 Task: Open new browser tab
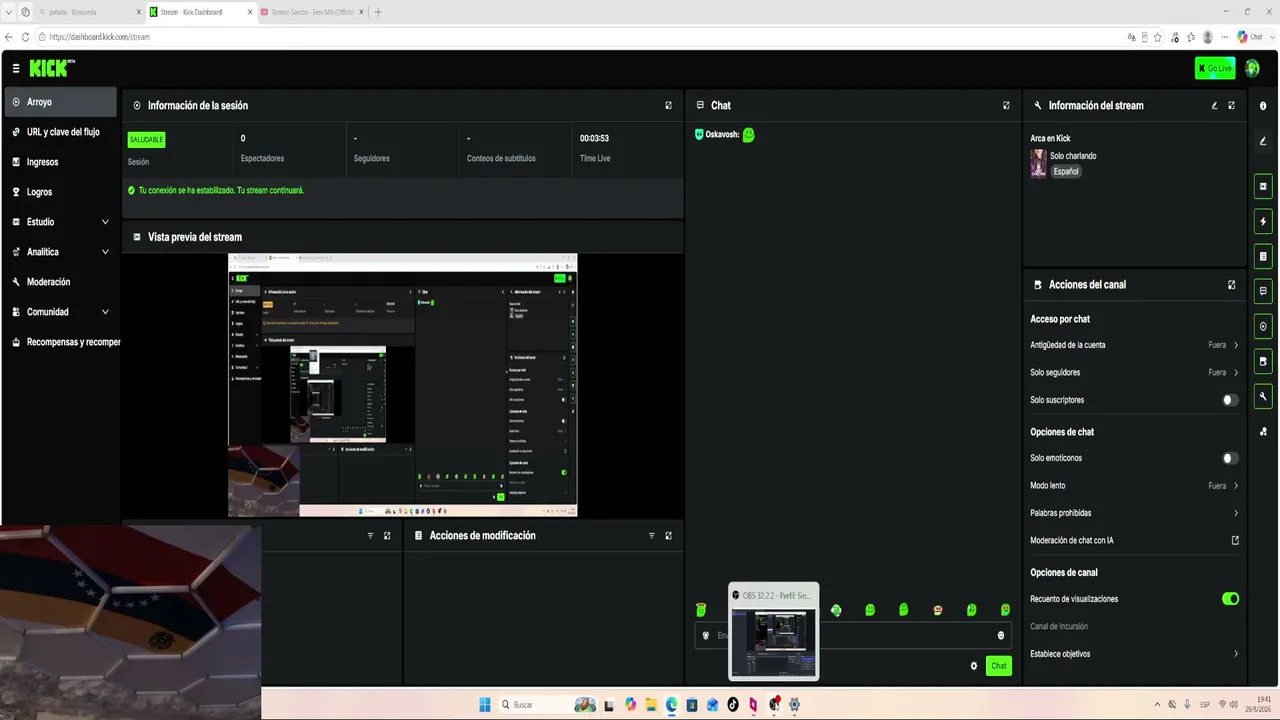[x=378, y=12]
